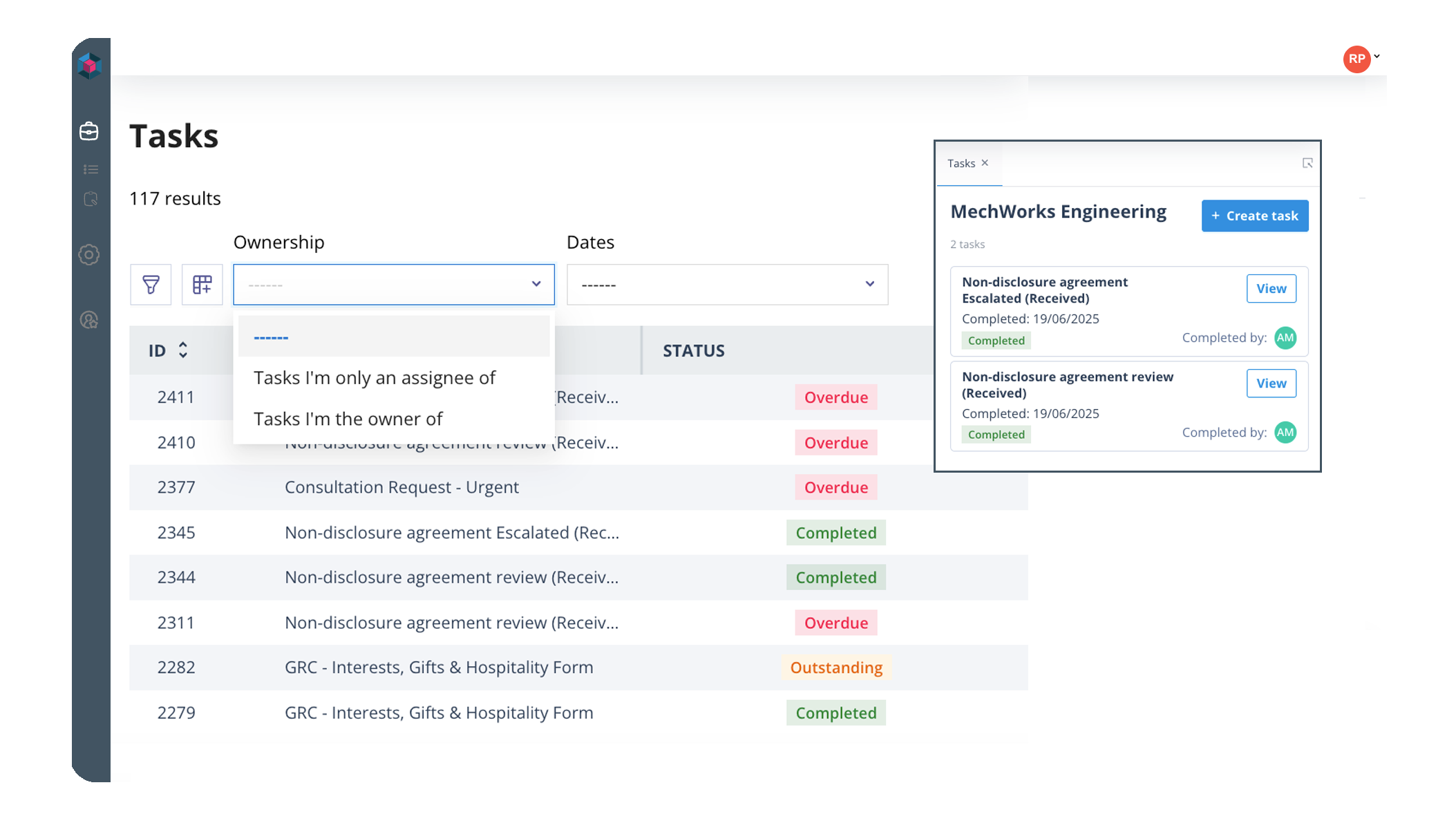1456x823 pixels.
Task: Click the settings gear sidebar icon
Action: [89, 254]
